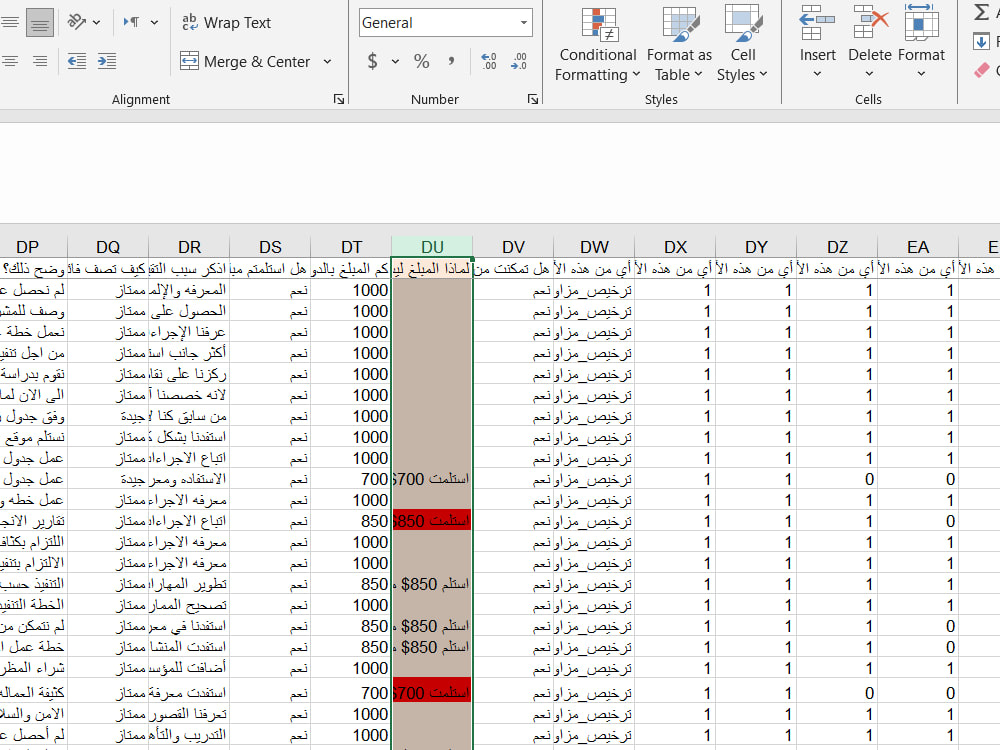Select column DS header
This screenshot has height=750, width=1000.
270,247
